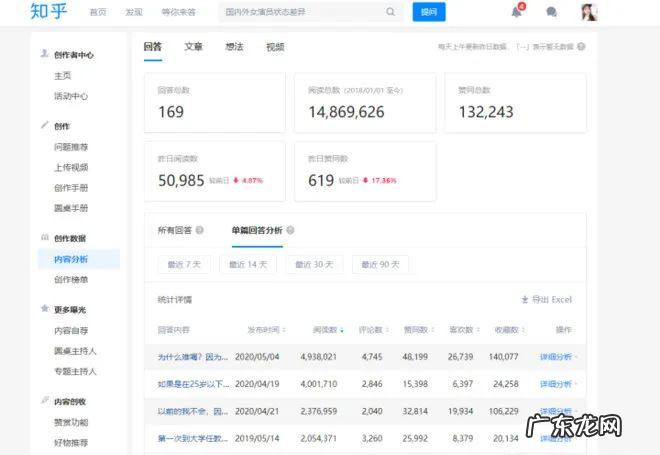Open the answer link starting 为什么难喝?

pos(193,357)
